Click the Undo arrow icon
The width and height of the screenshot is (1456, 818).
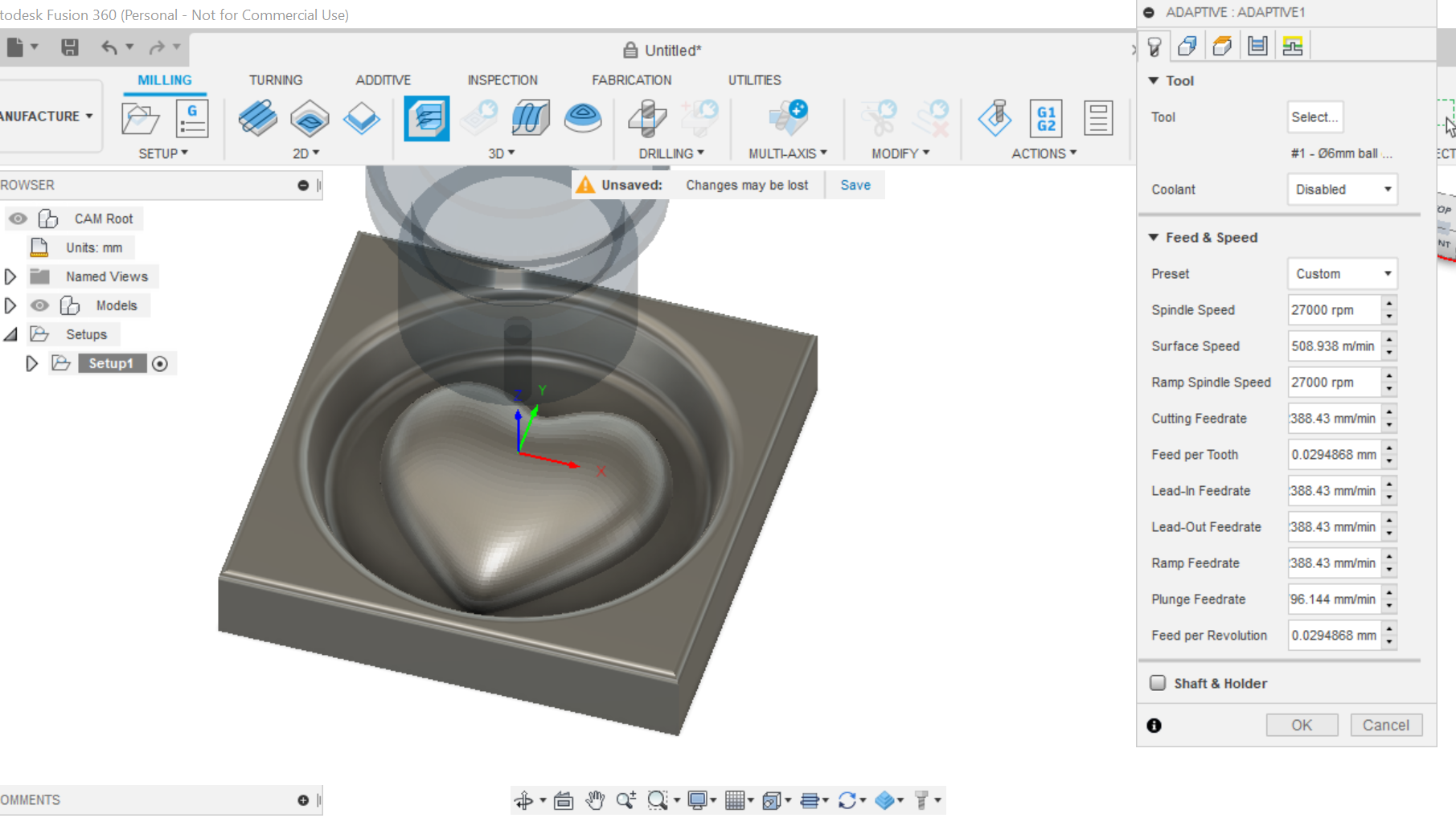109,47
